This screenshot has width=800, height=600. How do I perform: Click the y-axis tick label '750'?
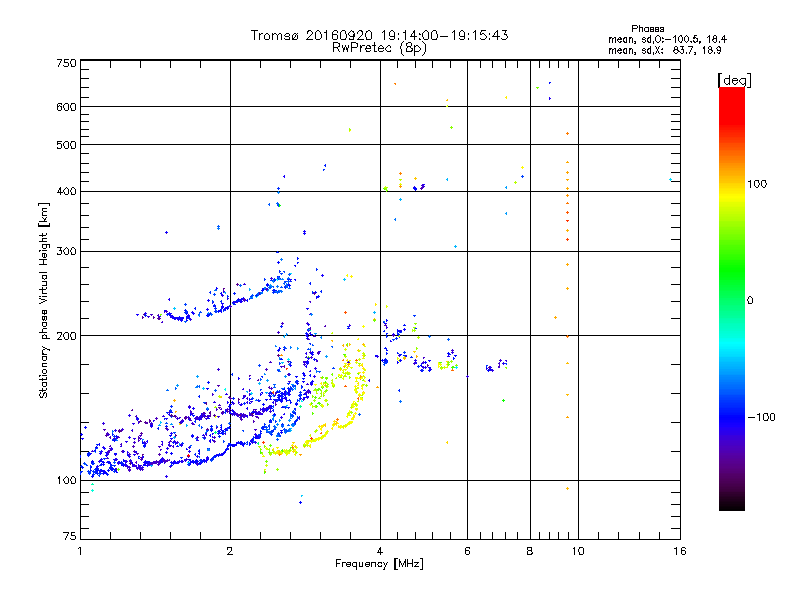[x=66, y=63]
